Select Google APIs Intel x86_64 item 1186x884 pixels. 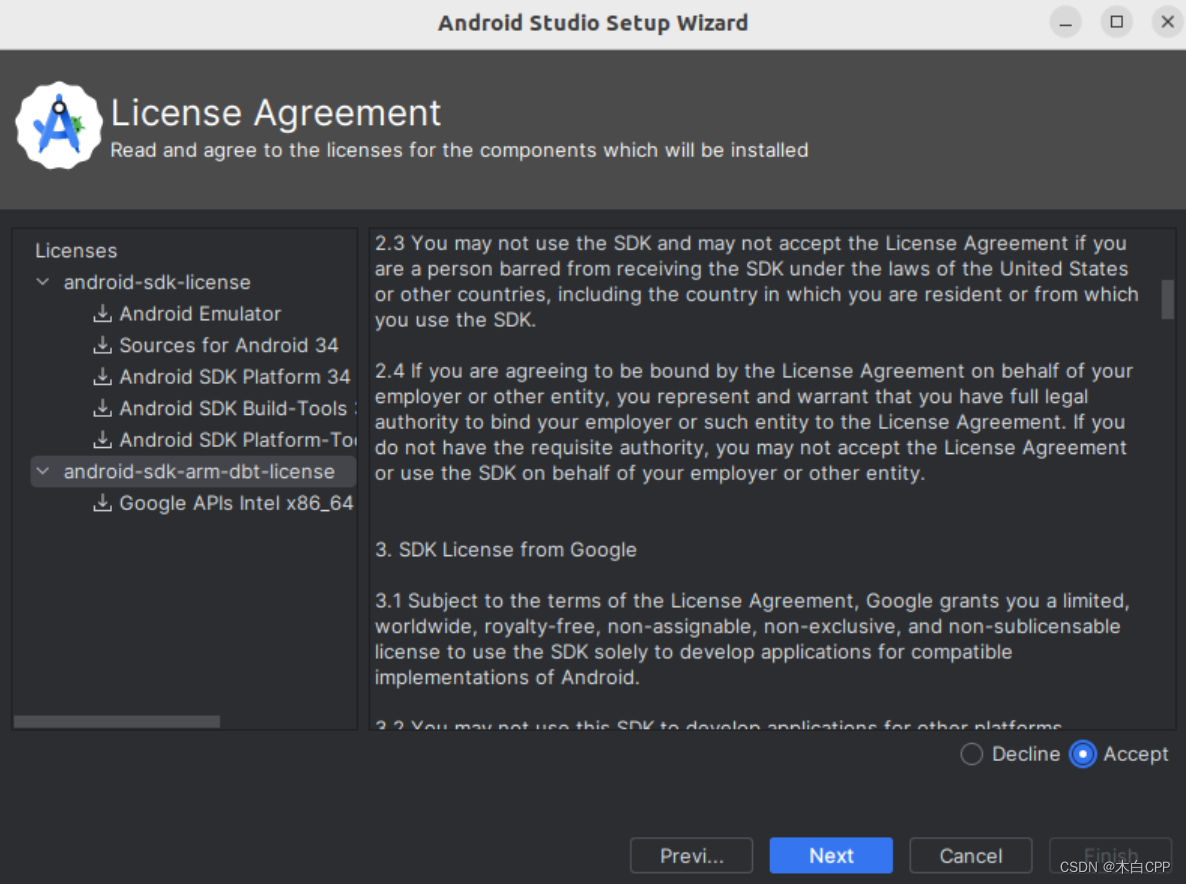pyautogui.click(x=236, y=503)
